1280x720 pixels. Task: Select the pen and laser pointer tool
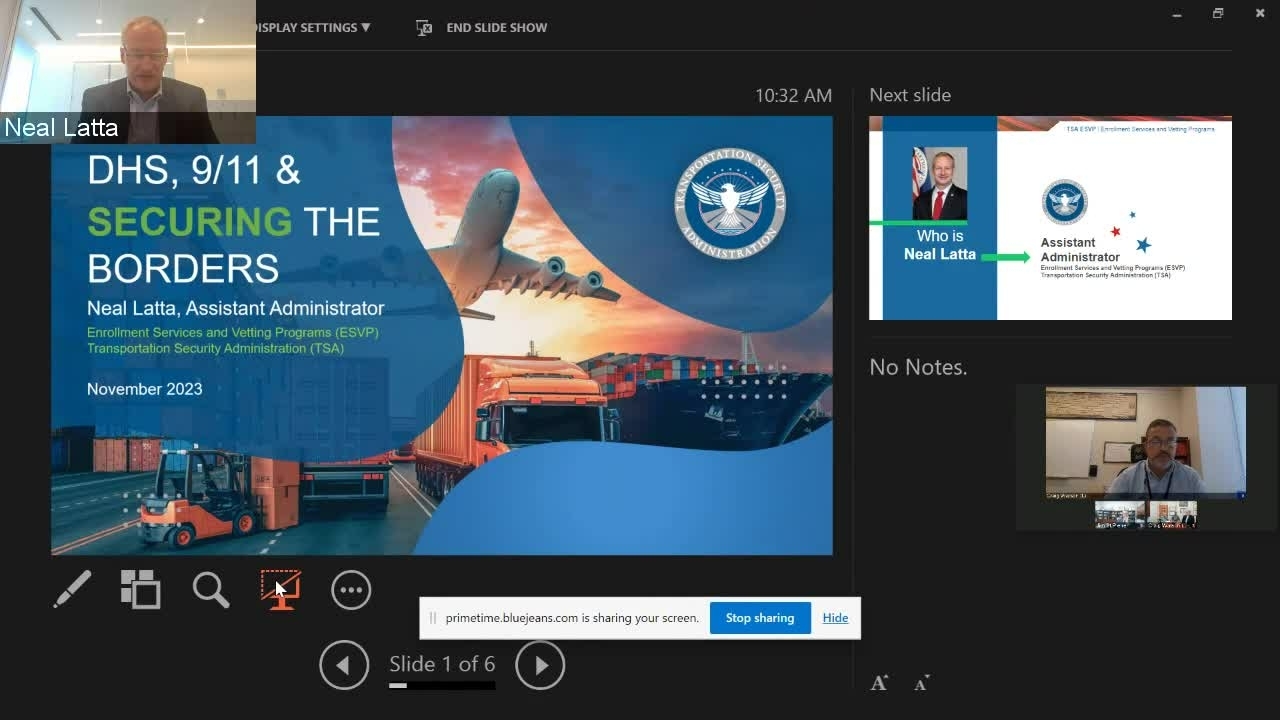tap(72, 590)
